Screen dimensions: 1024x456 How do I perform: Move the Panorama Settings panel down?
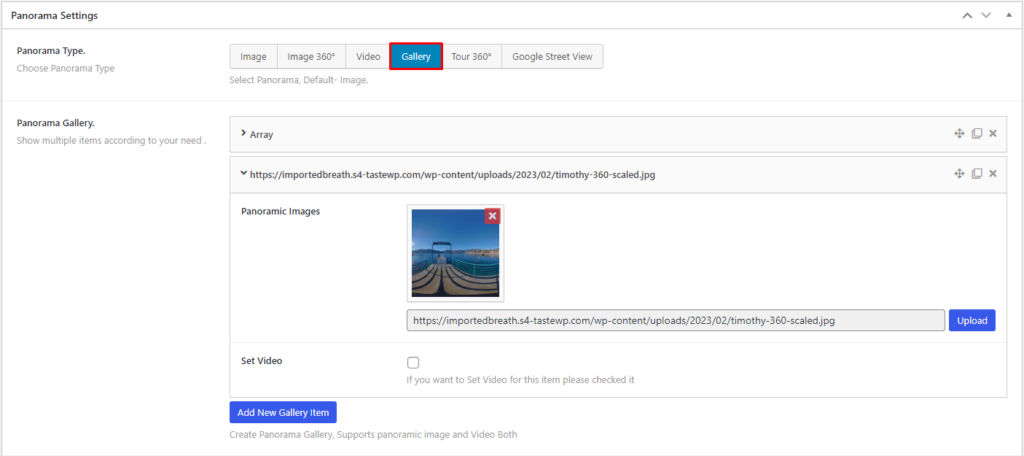[986, 16]
